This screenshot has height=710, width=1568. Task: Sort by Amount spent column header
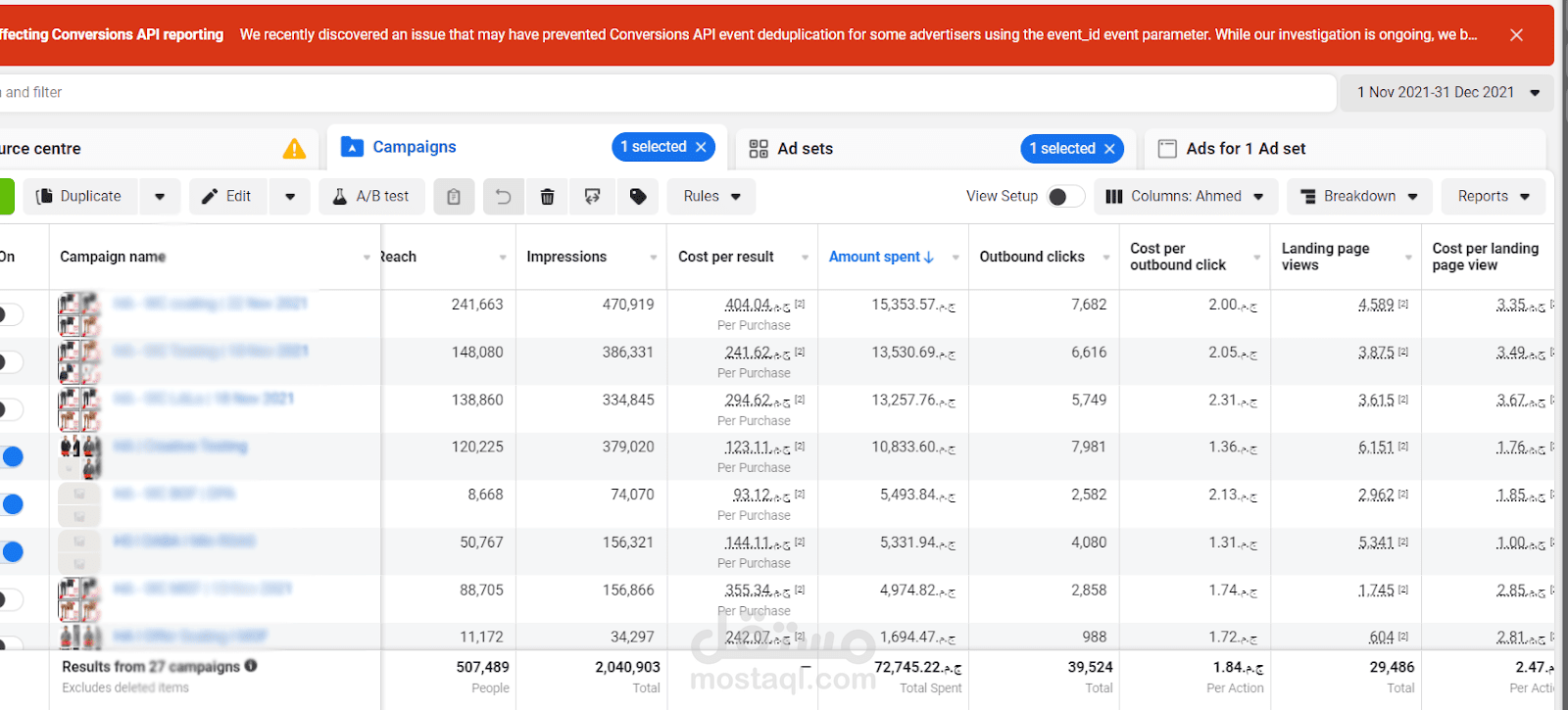(874, 257)
